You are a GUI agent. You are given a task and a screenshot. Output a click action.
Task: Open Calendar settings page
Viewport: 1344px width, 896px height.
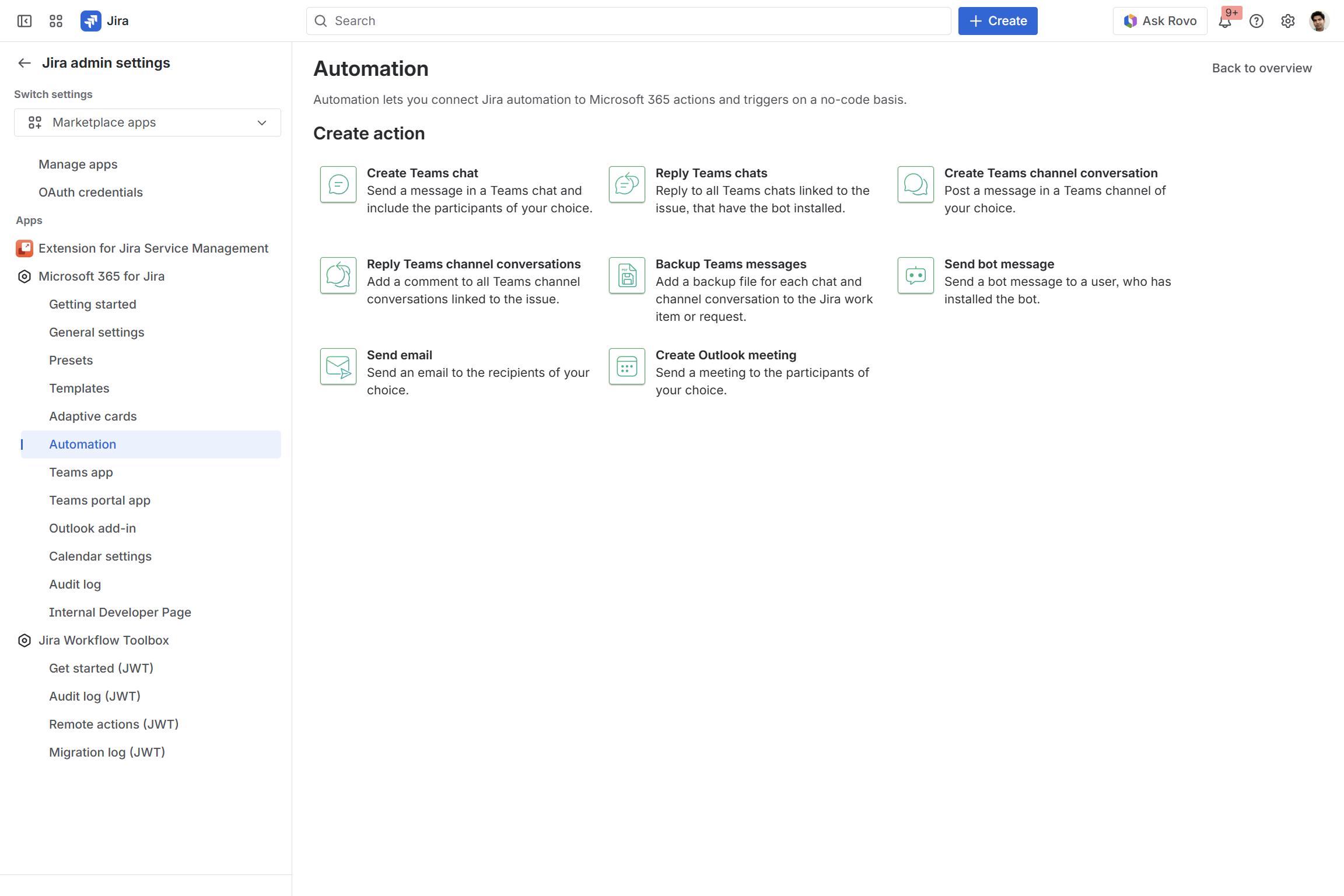100,556
